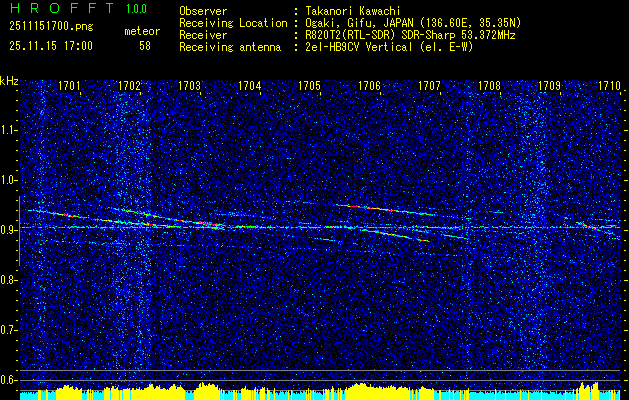Screen dimensions: 629x400
Task: Click the 1701 time marker
Action: point(69,85)
